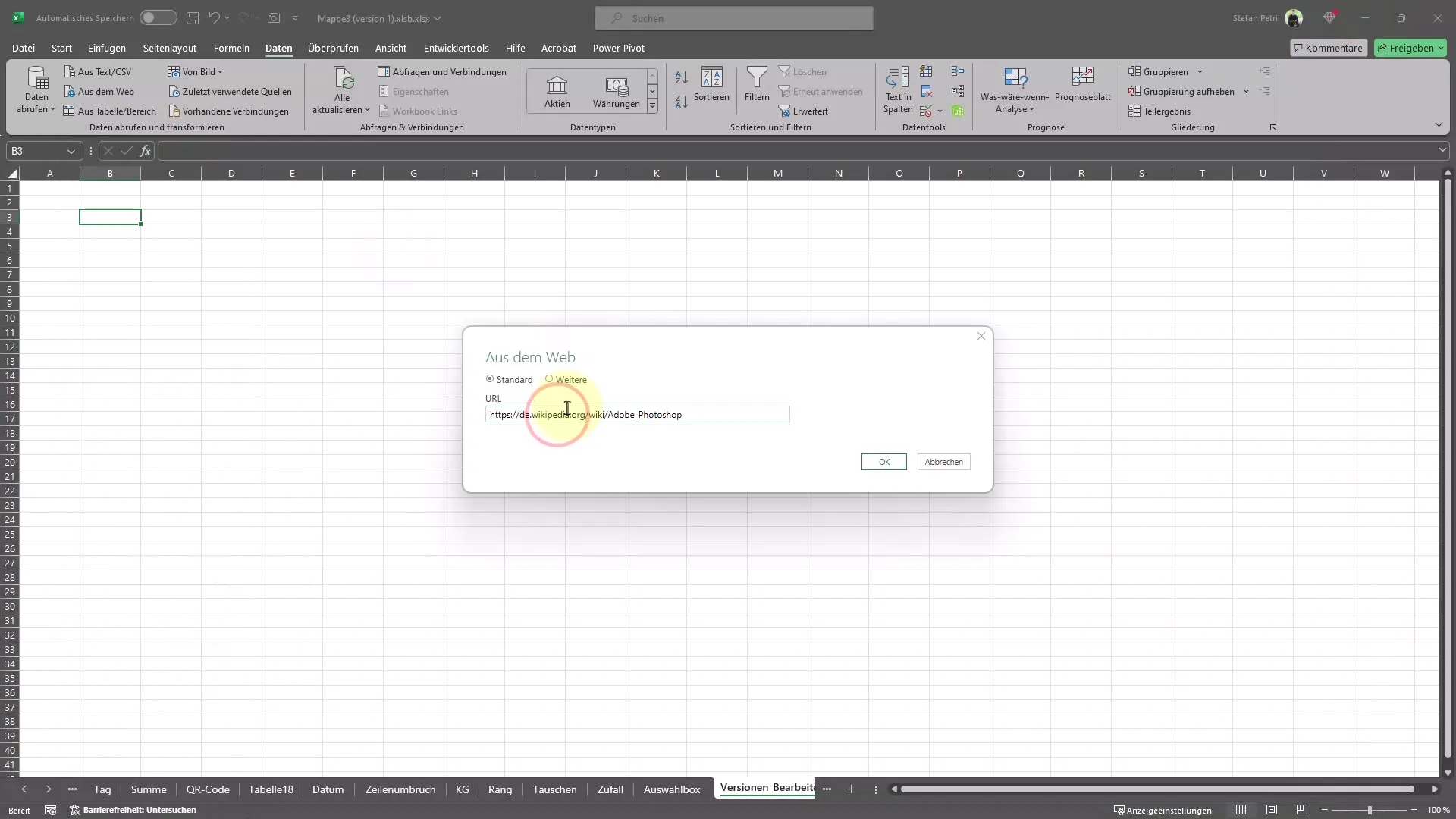Open the Gruppieren dropdown arrow
This screenshot has height=819, width=1456.
pos(1200,71)
